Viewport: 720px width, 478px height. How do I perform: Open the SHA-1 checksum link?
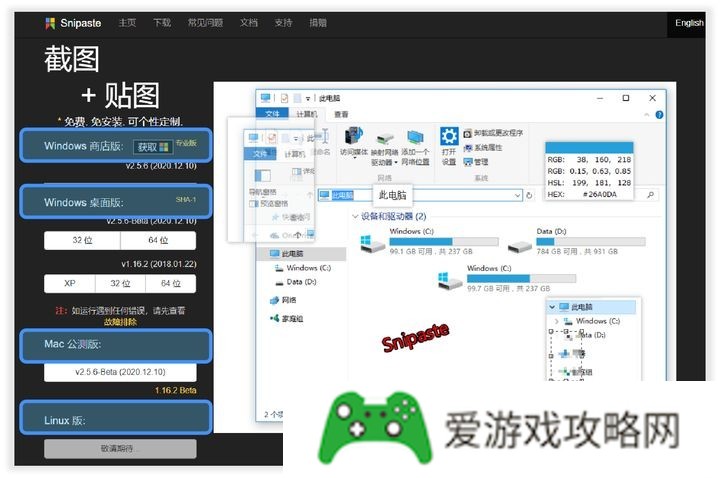pos(186,199)
